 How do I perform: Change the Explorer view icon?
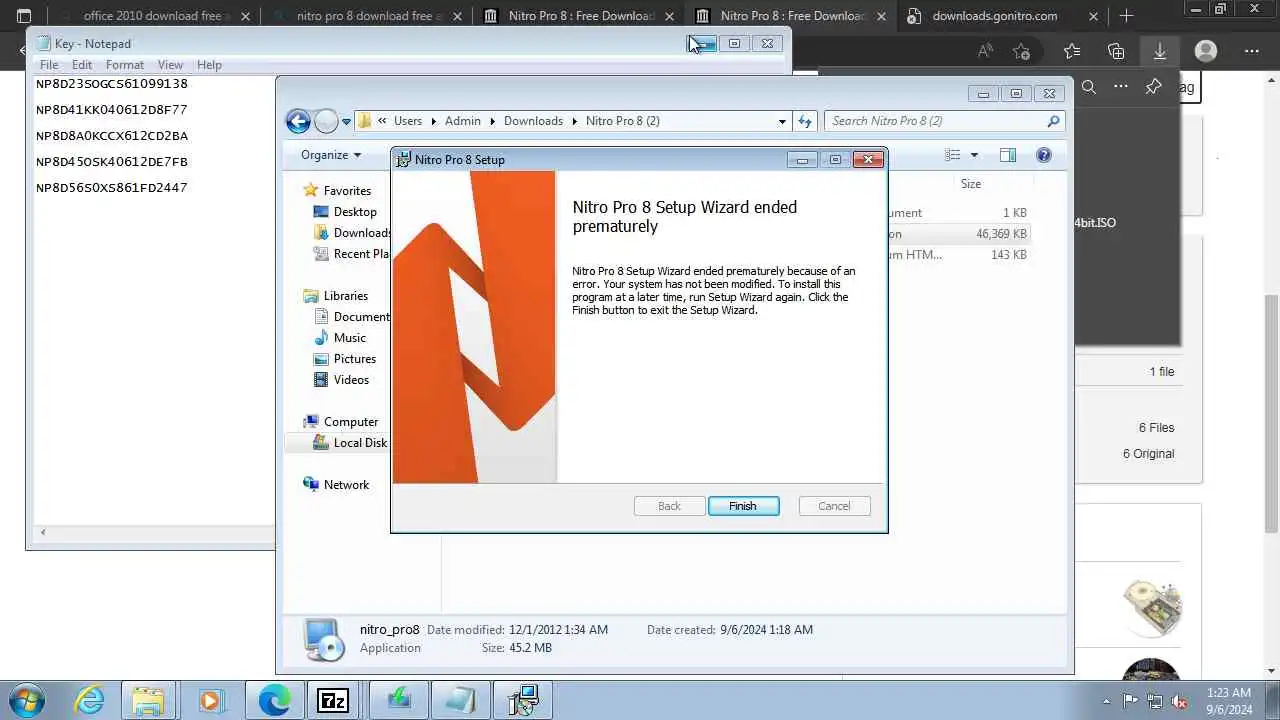pos(952,155)
